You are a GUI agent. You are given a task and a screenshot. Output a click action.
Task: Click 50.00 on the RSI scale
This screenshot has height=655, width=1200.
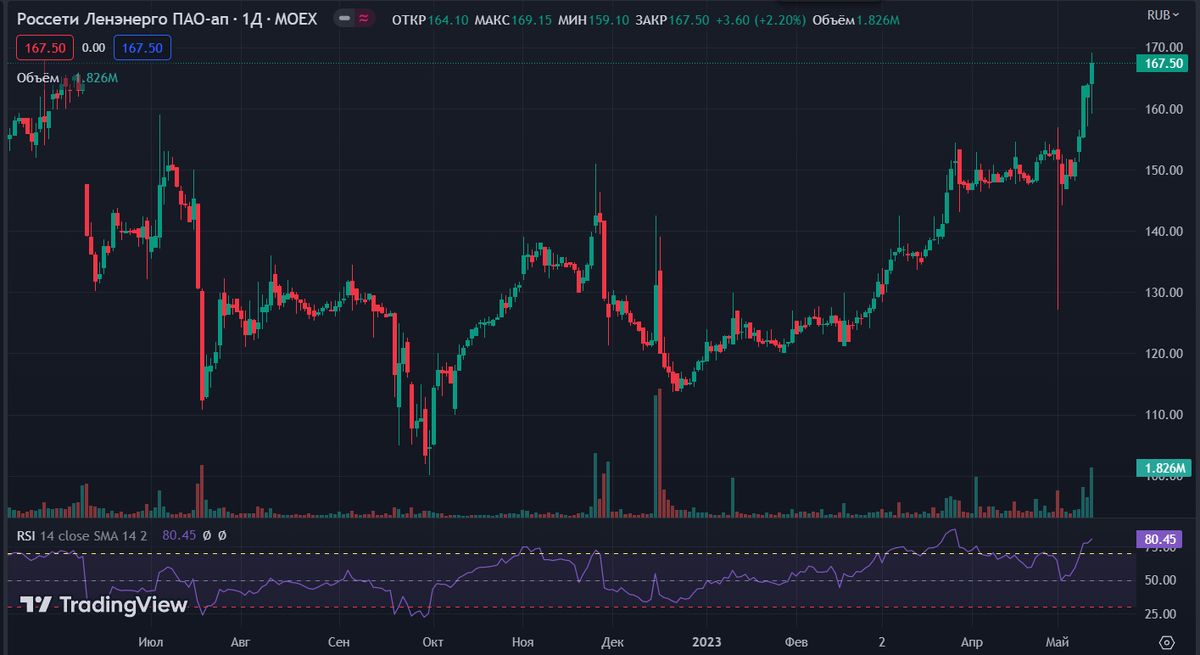(1161, 581)
